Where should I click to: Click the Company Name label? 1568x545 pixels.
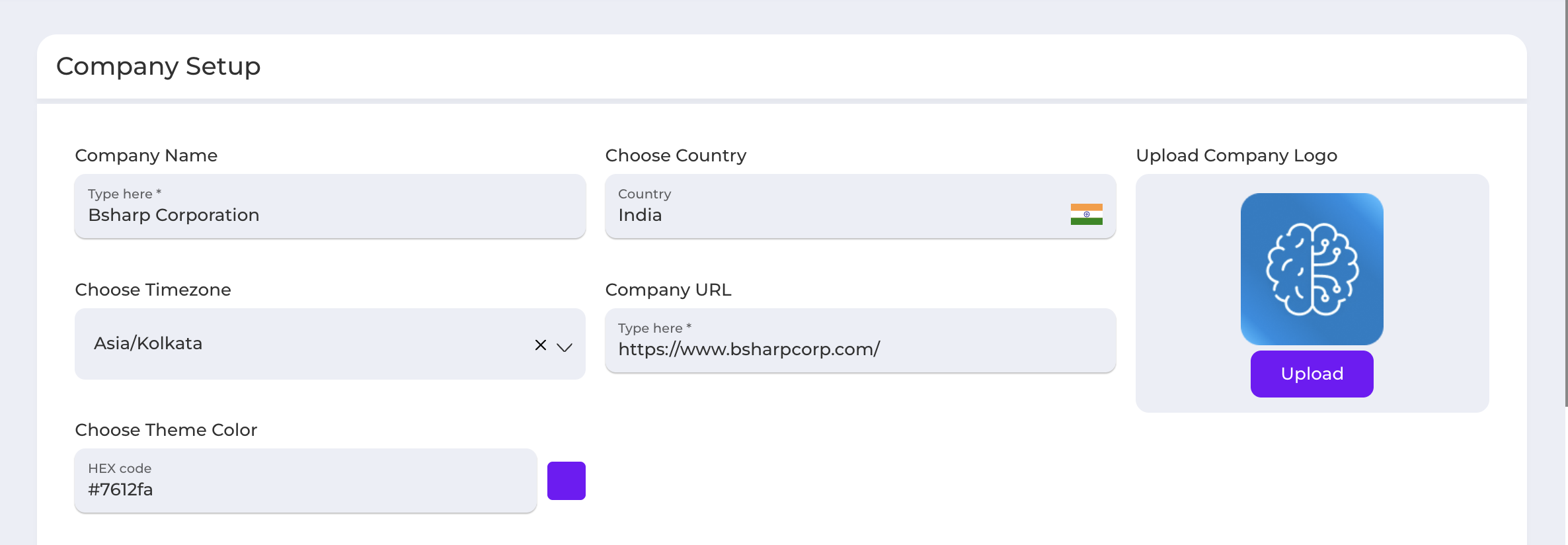click(146, 155)
